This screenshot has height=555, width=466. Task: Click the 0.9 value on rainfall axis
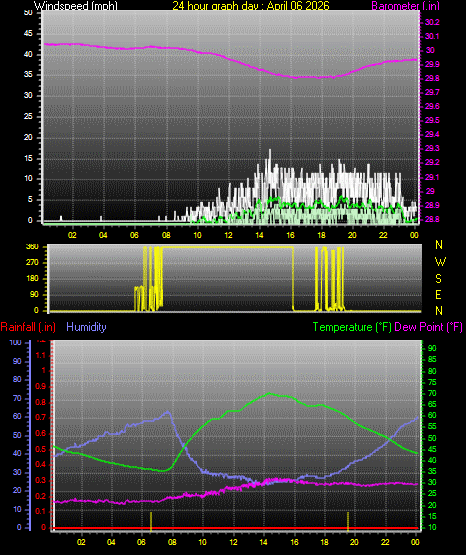tap(41, 386)
